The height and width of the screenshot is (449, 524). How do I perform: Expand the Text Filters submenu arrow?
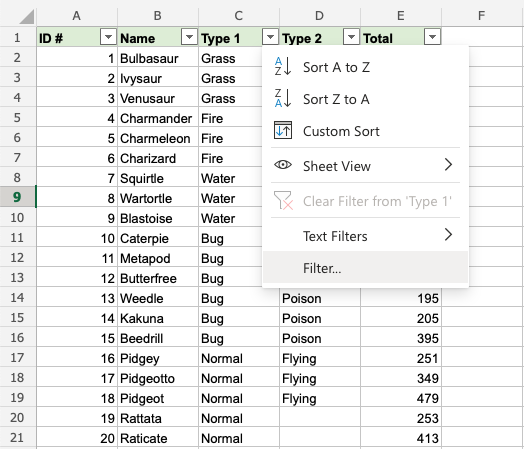click(x=448, y=235)
